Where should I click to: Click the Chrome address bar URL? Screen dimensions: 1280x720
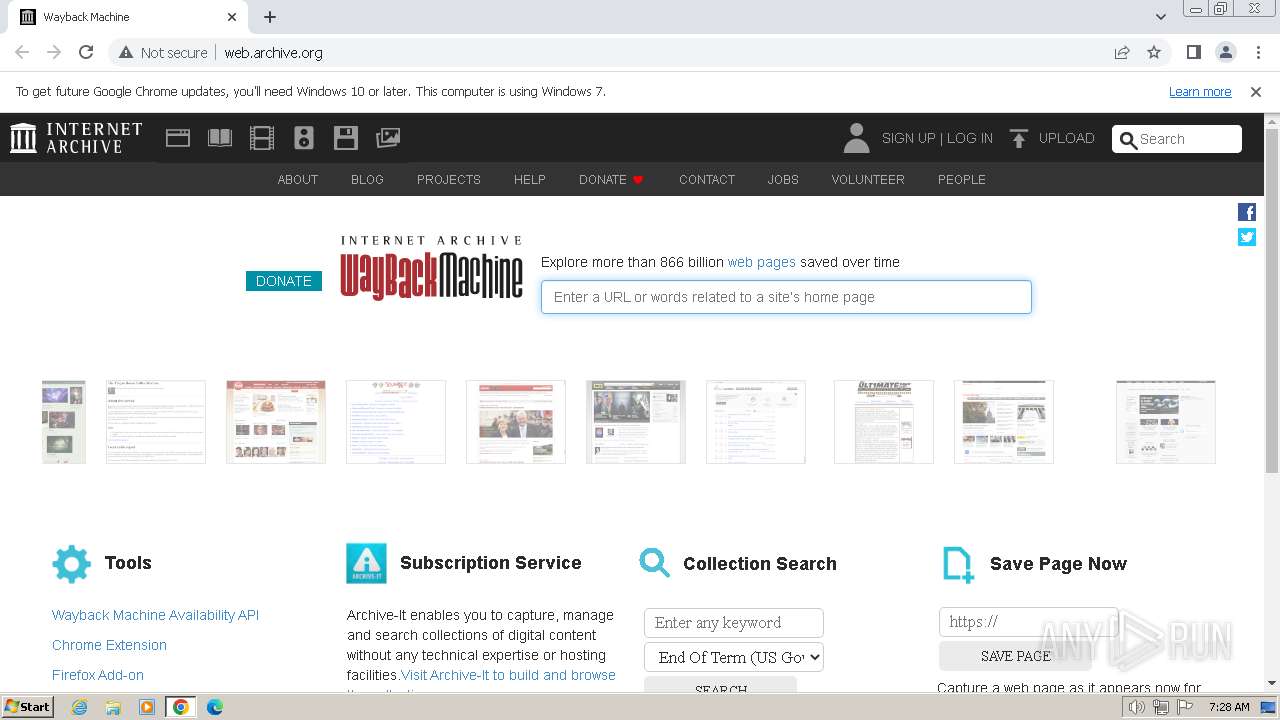tap(273, 52)
